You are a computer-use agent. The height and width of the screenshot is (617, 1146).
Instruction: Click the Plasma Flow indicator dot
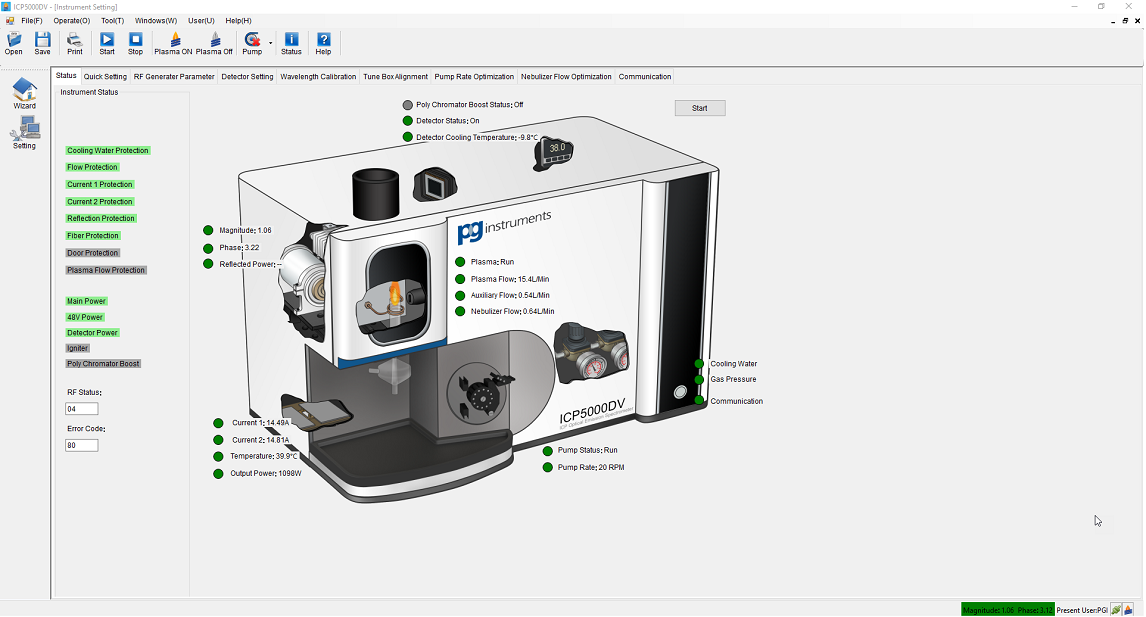click(460, 279)
